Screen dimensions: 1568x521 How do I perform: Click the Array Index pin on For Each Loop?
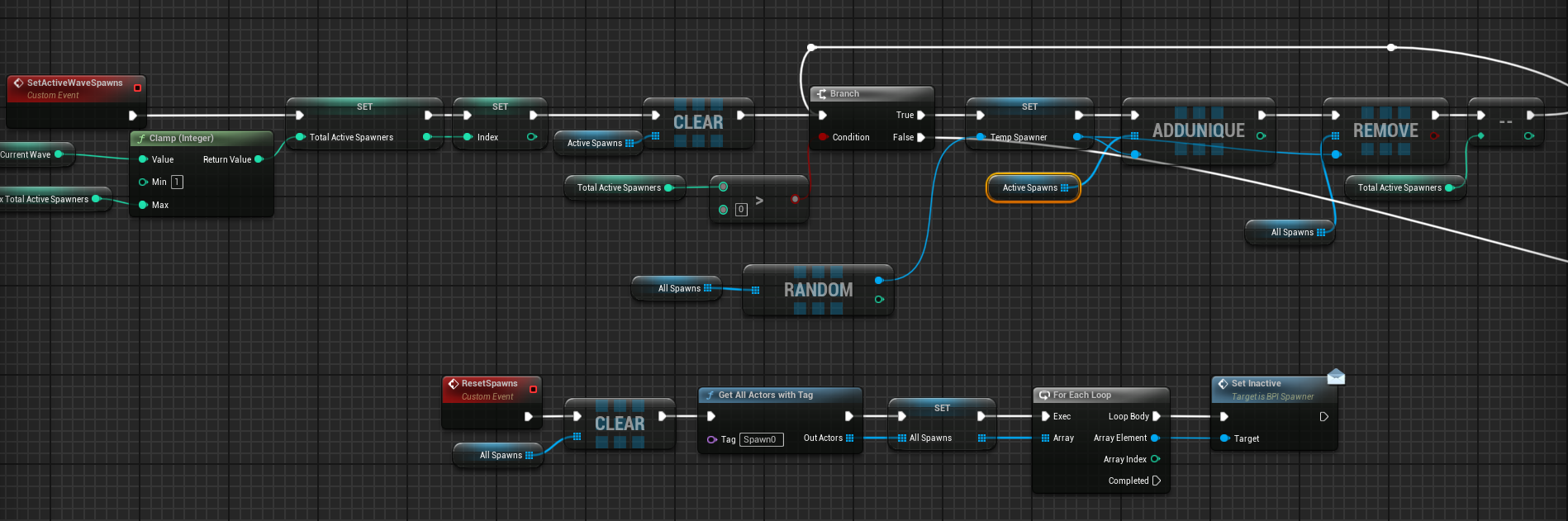pos(1155,459)
